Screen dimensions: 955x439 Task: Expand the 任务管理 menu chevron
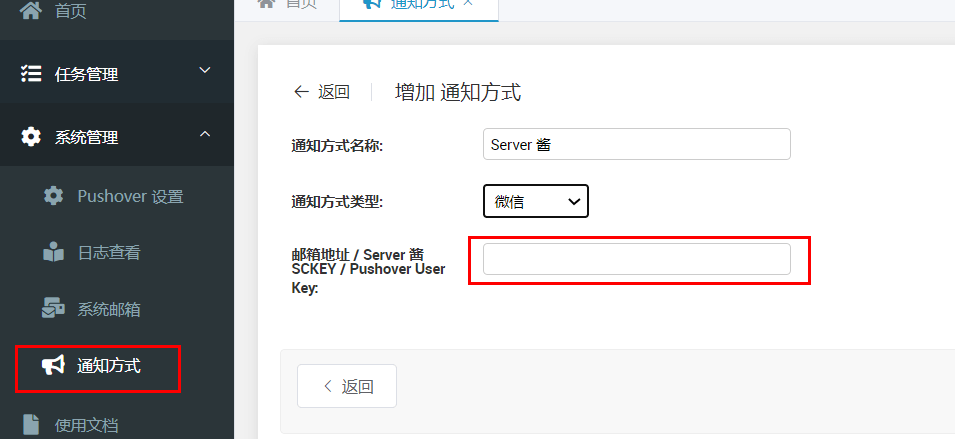coord(205,71)
